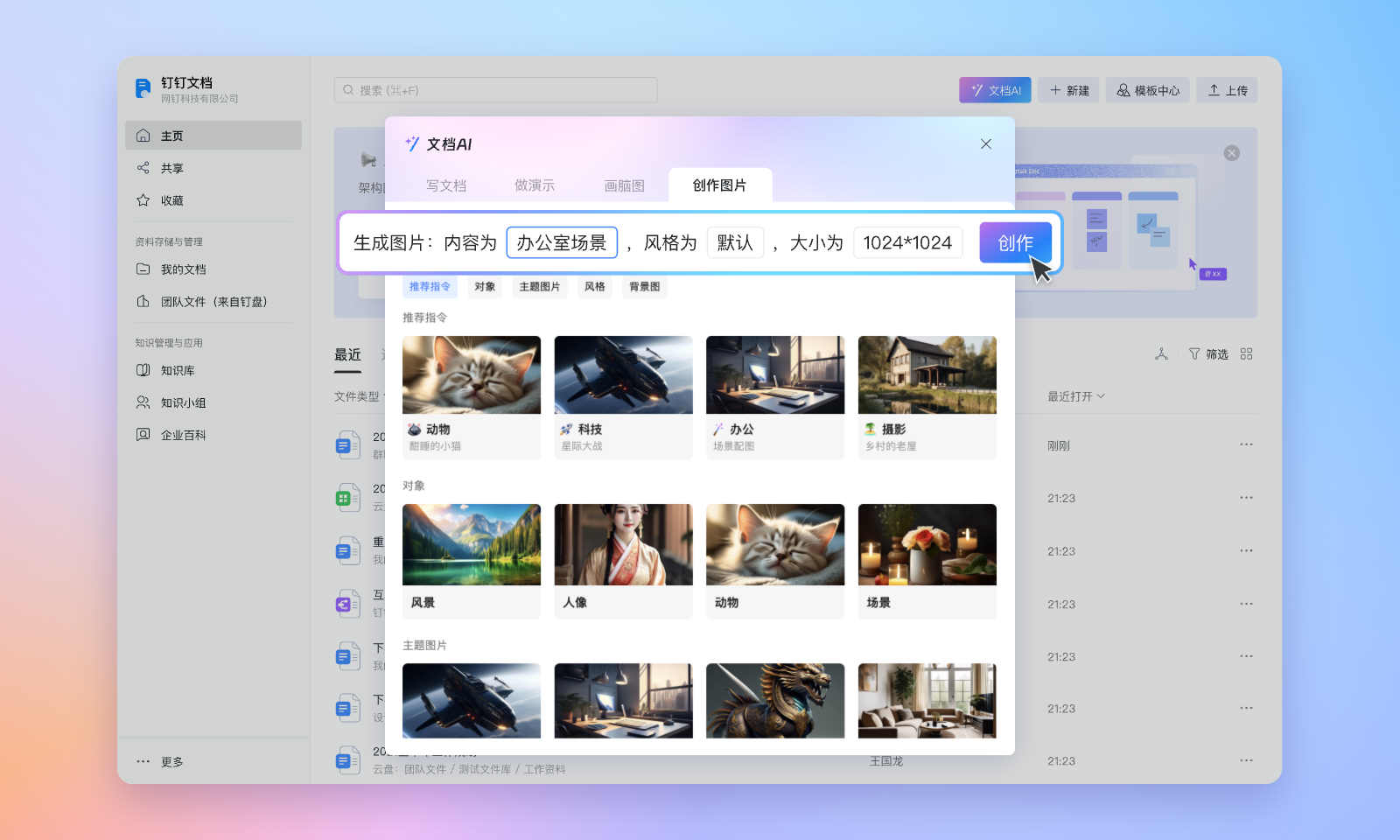Click the 王国龙 owner name
This screenshot has height=840, width=1400.
click(x=886, y=761)
